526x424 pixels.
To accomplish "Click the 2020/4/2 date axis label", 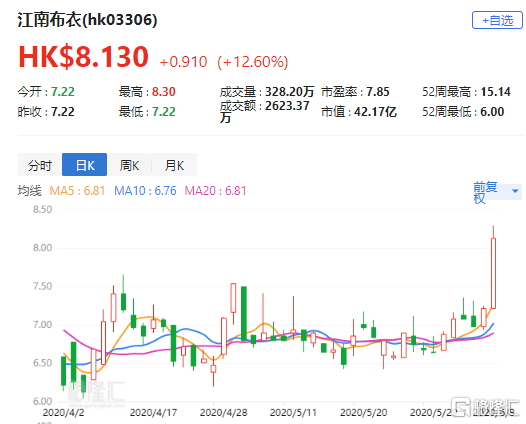I will [63, 413].
